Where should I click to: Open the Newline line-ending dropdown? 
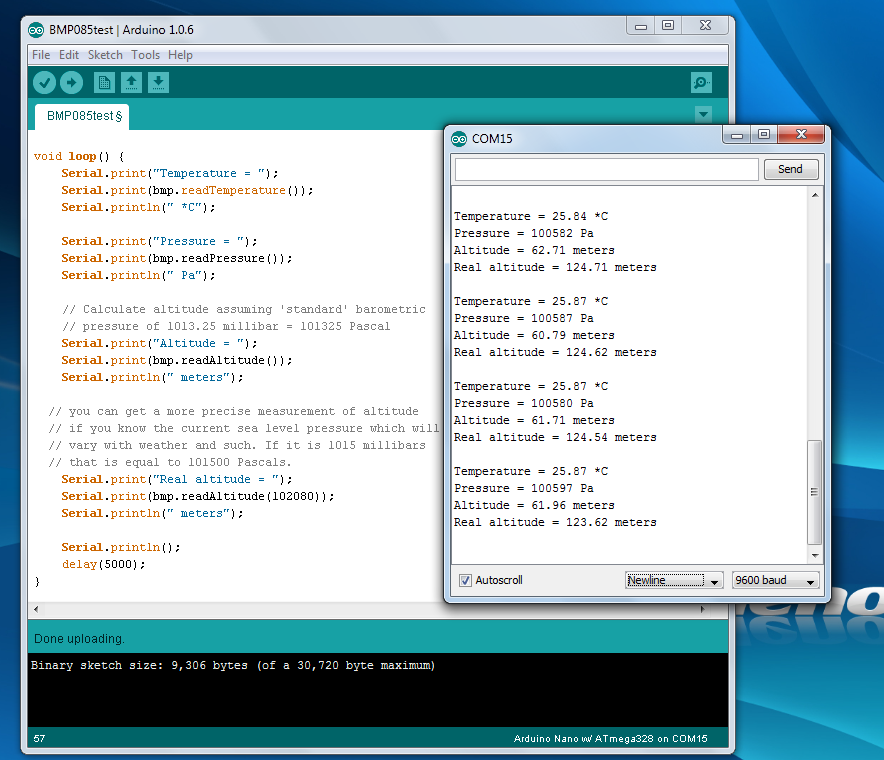coord(674,580)
